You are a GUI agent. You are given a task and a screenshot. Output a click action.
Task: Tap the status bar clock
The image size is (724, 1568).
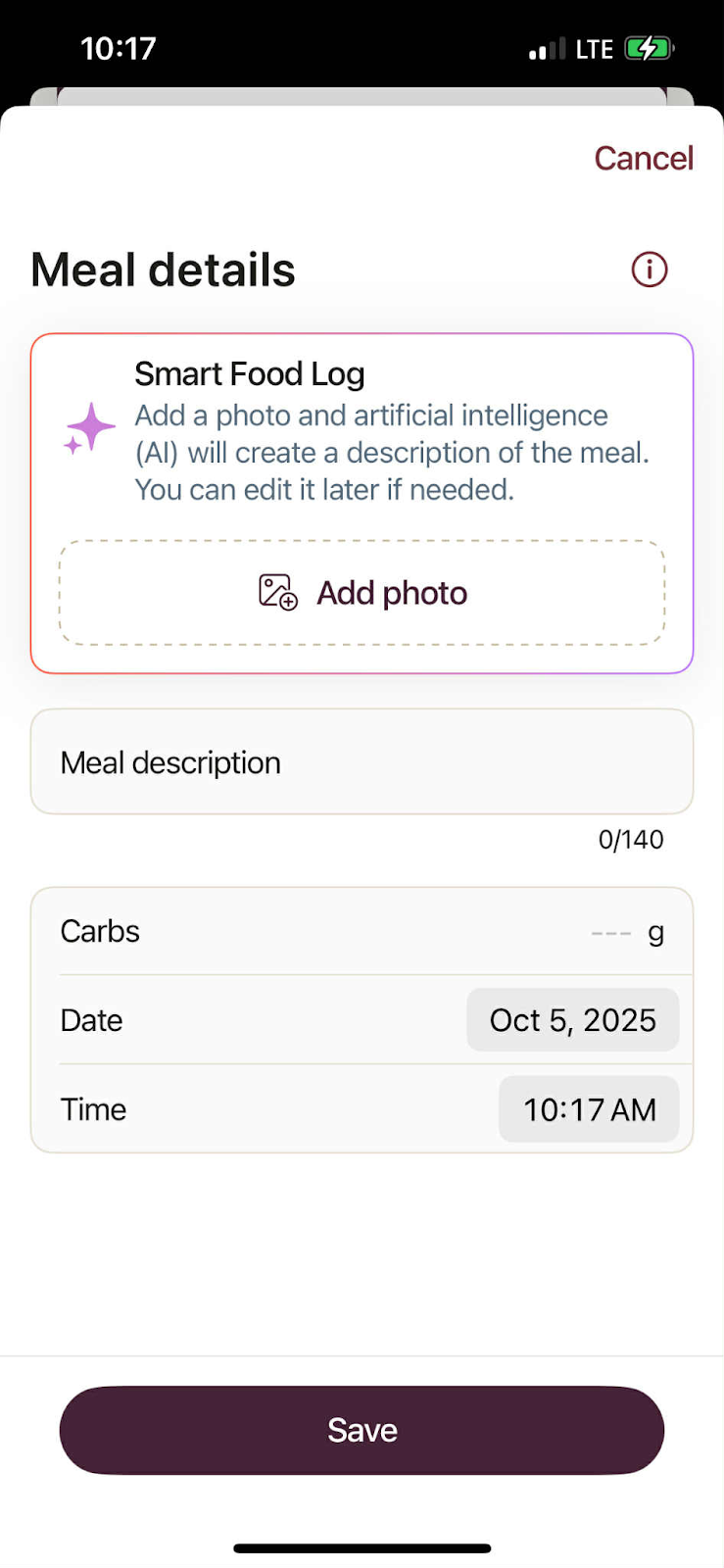click(119, 49)
